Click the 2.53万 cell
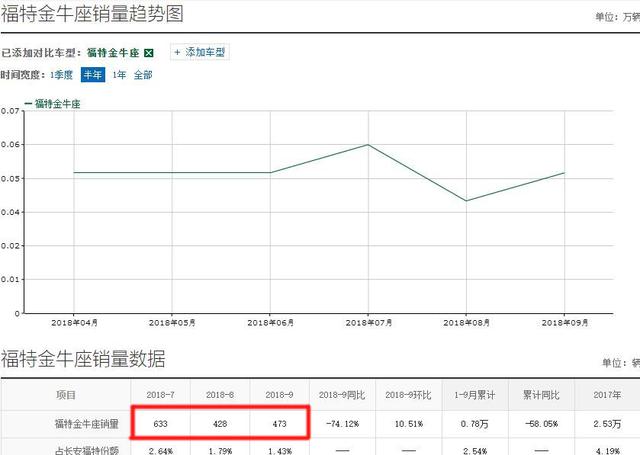The image size is (640, 455). tap(607, 424)
